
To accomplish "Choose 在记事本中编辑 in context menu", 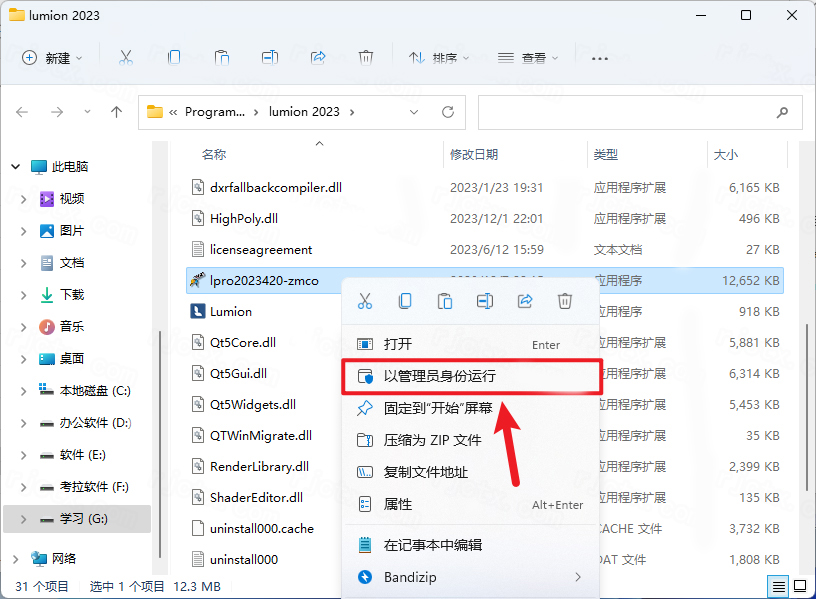I will [470, 545].
